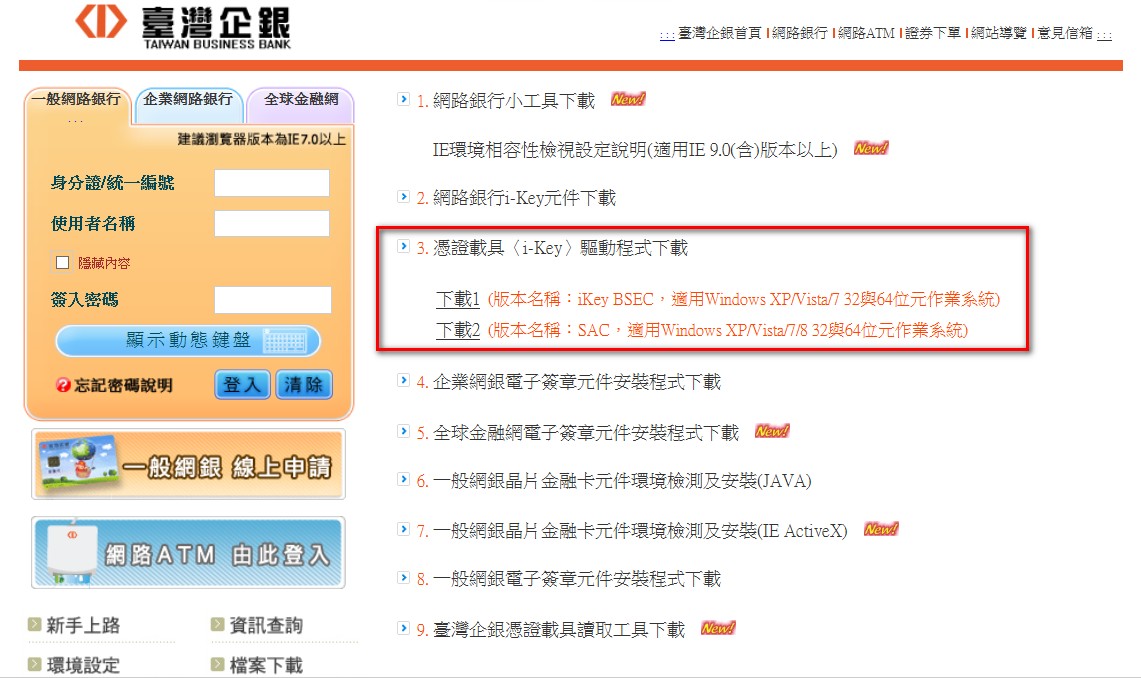Click the green bullet icon beside 檔案下載
The width and height of the screenshot is (1141, 678).
tap(218, 664)
